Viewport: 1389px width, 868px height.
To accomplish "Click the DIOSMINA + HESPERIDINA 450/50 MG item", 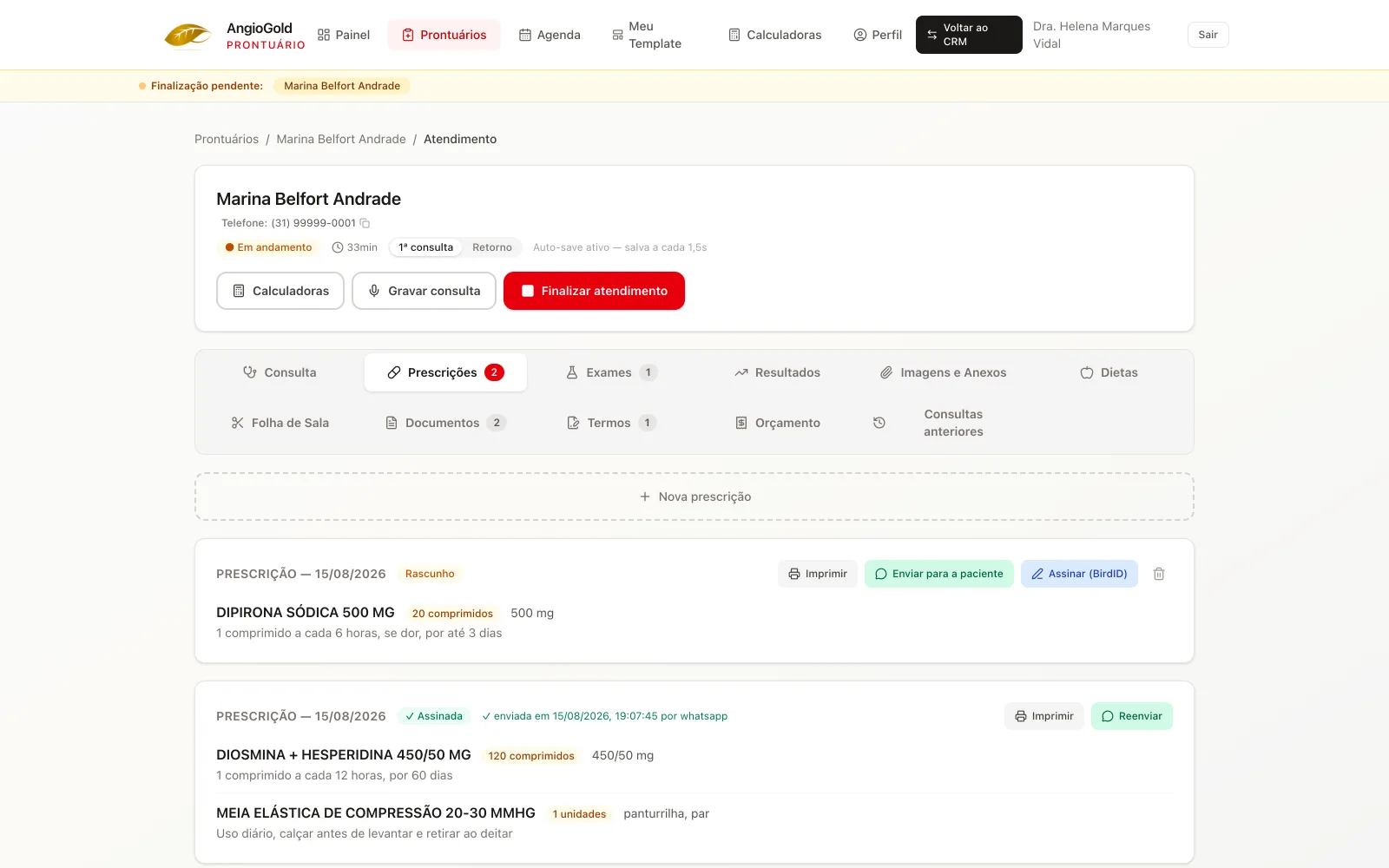I will point(344,755).
